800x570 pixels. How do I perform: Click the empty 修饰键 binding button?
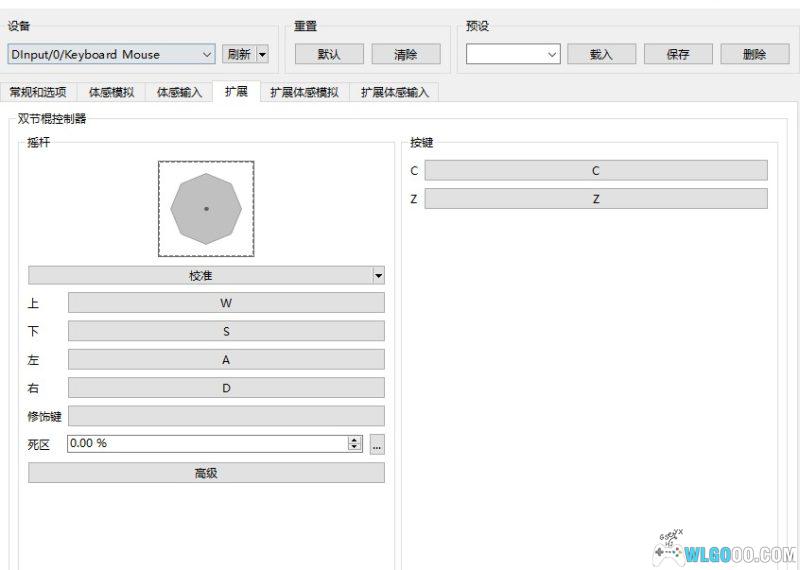(x=226, y=416)
